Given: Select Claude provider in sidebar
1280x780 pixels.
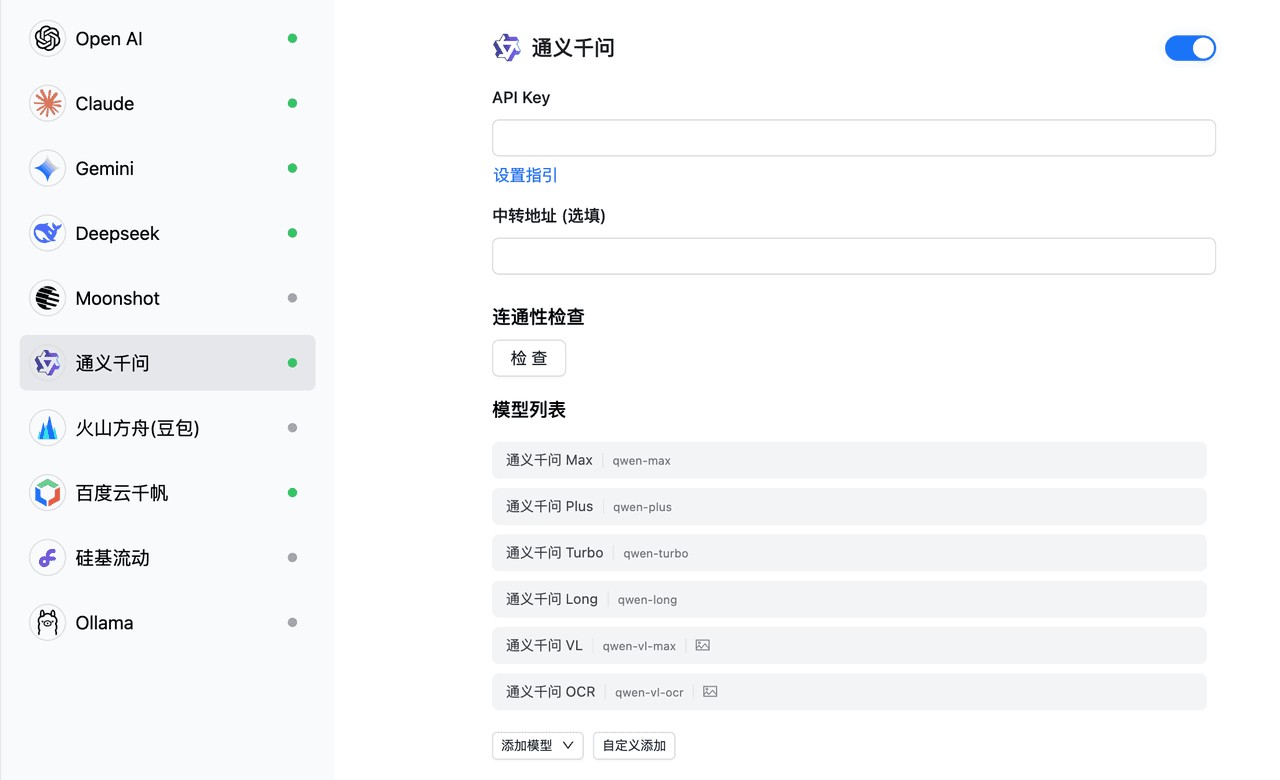Looking at the screenshot, I should (x=168, y=103).
